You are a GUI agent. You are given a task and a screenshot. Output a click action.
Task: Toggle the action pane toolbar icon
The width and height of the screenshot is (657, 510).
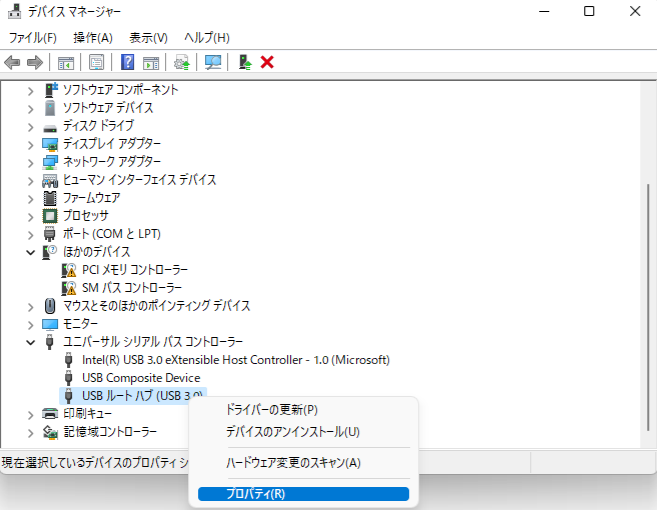tap(151, 63)
